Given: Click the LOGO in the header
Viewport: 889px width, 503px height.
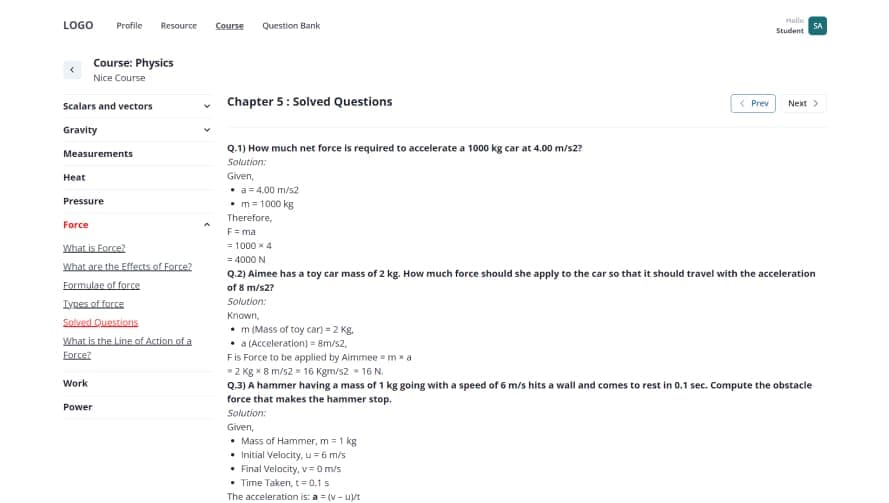Looking at the screenshot, I should [x=78, y=25].
